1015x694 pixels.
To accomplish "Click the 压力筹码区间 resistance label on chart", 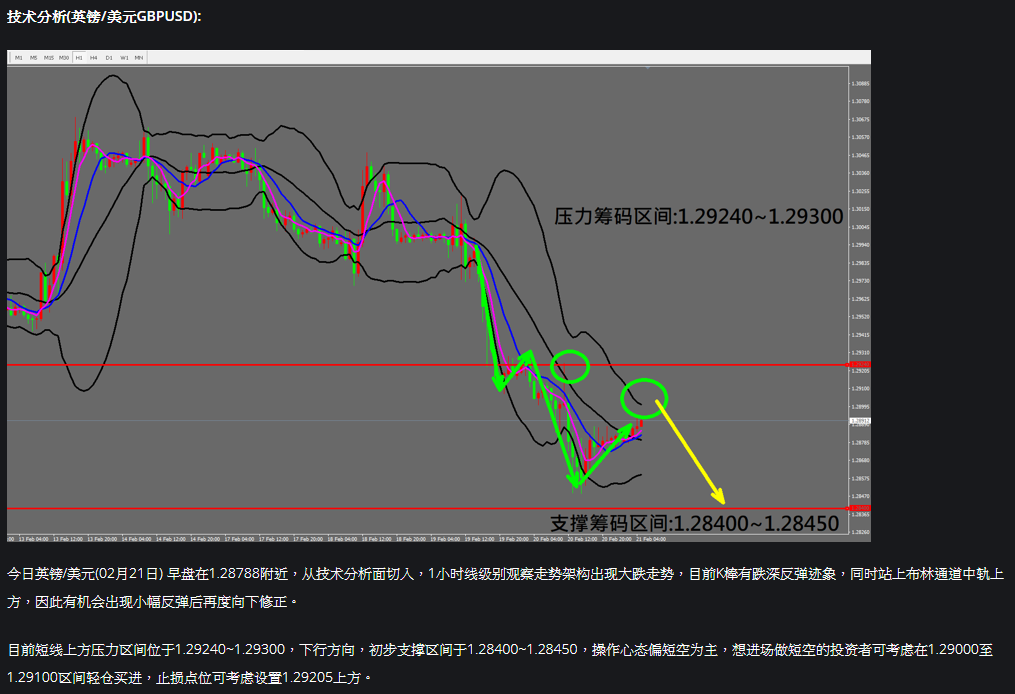I will pyautogui.click(x=698, y=216).
